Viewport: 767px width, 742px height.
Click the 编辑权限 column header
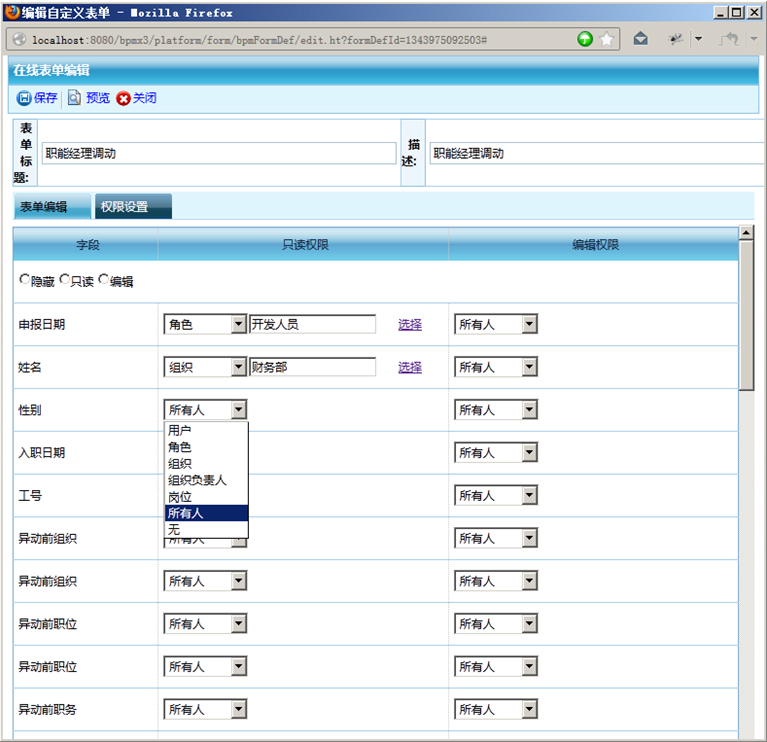596,244
